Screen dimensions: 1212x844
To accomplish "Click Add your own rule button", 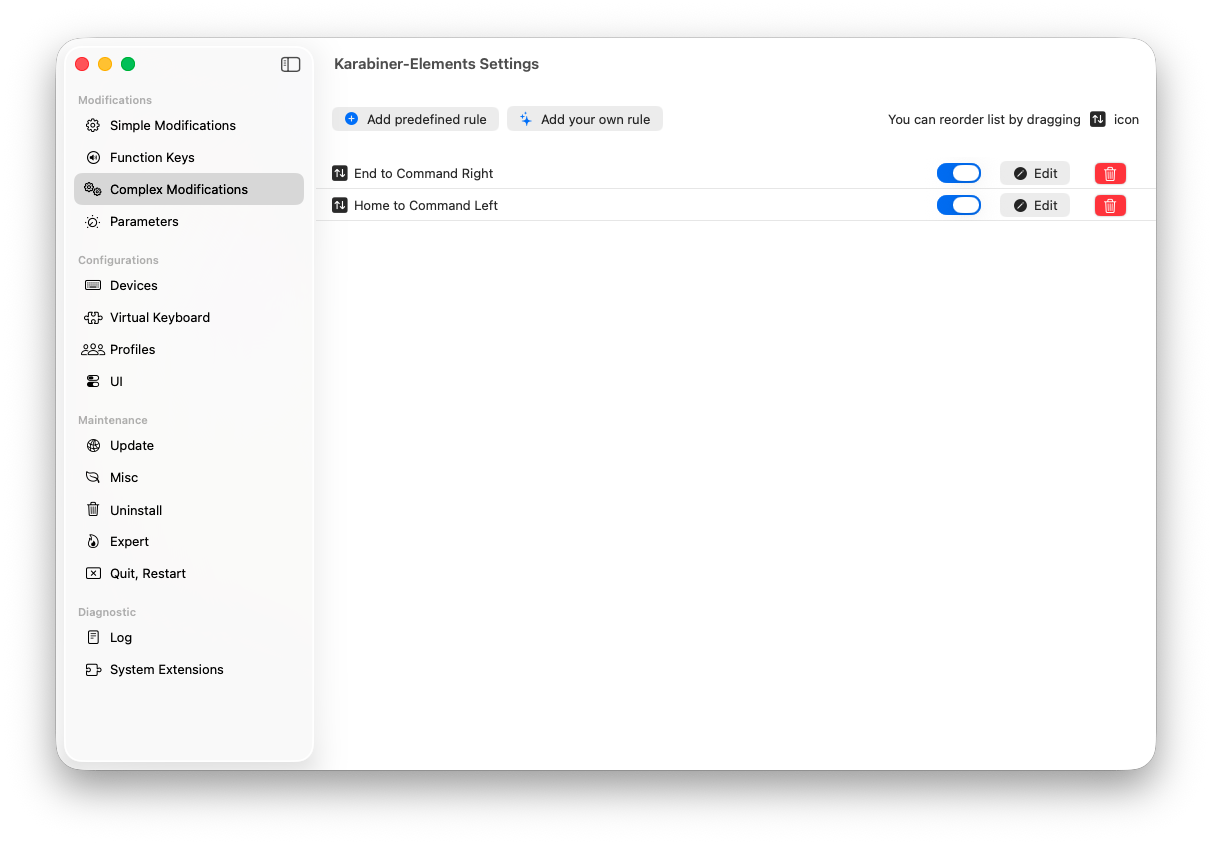I will click(585, 119).
